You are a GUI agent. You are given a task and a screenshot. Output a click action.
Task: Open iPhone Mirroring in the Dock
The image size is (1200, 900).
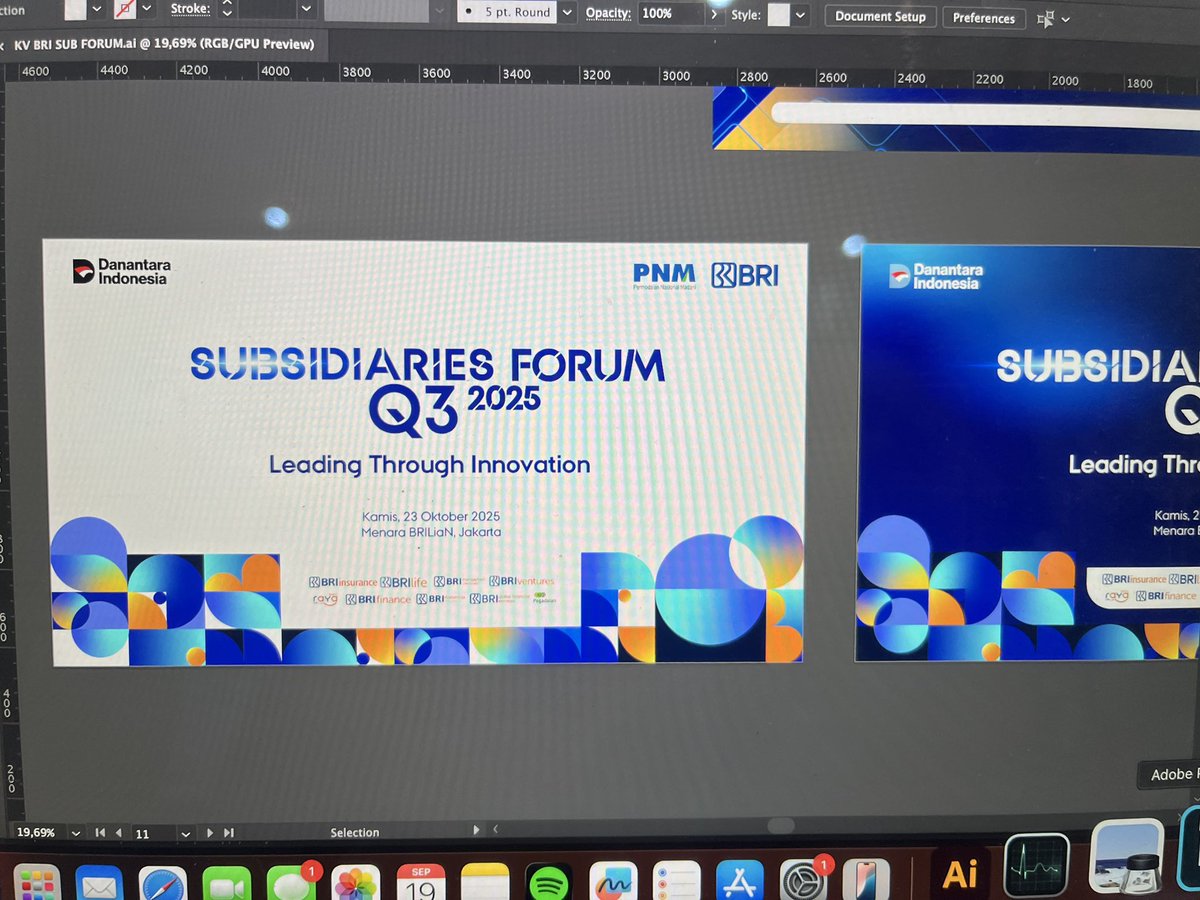coord(866,881)
